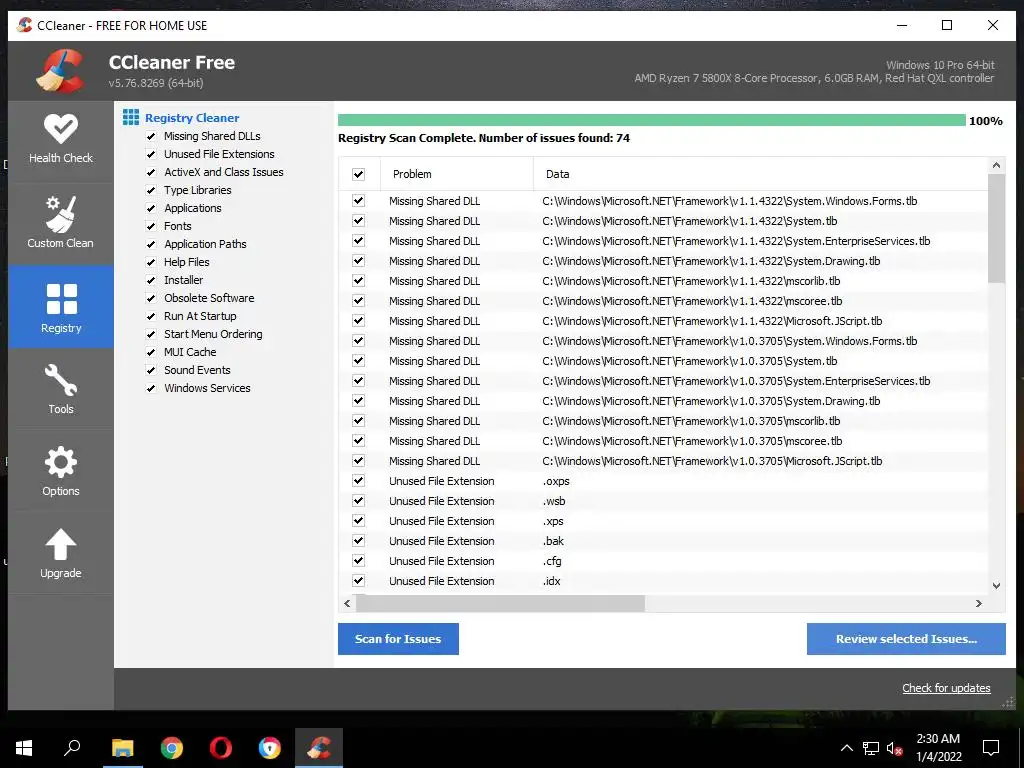The height and width of the screenshot is (768, 1024).
Task: Disable Application Paths scanning
Action: (x=151, y=244)
